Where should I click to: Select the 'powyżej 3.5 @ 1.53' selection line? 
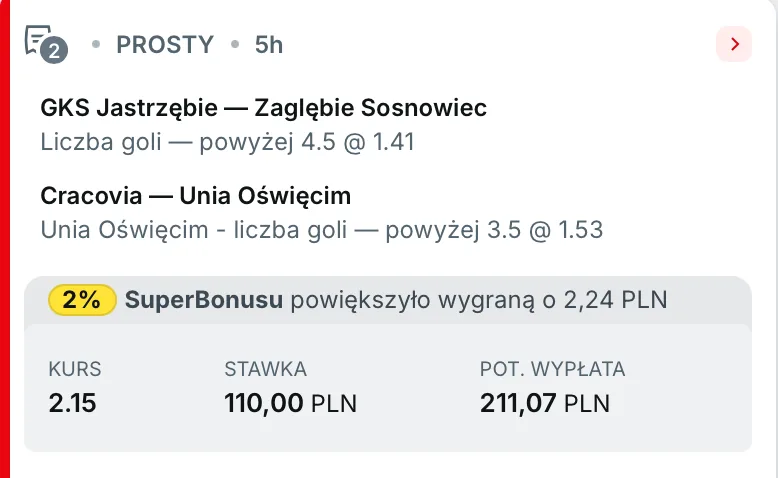click(x=322, y=229)
